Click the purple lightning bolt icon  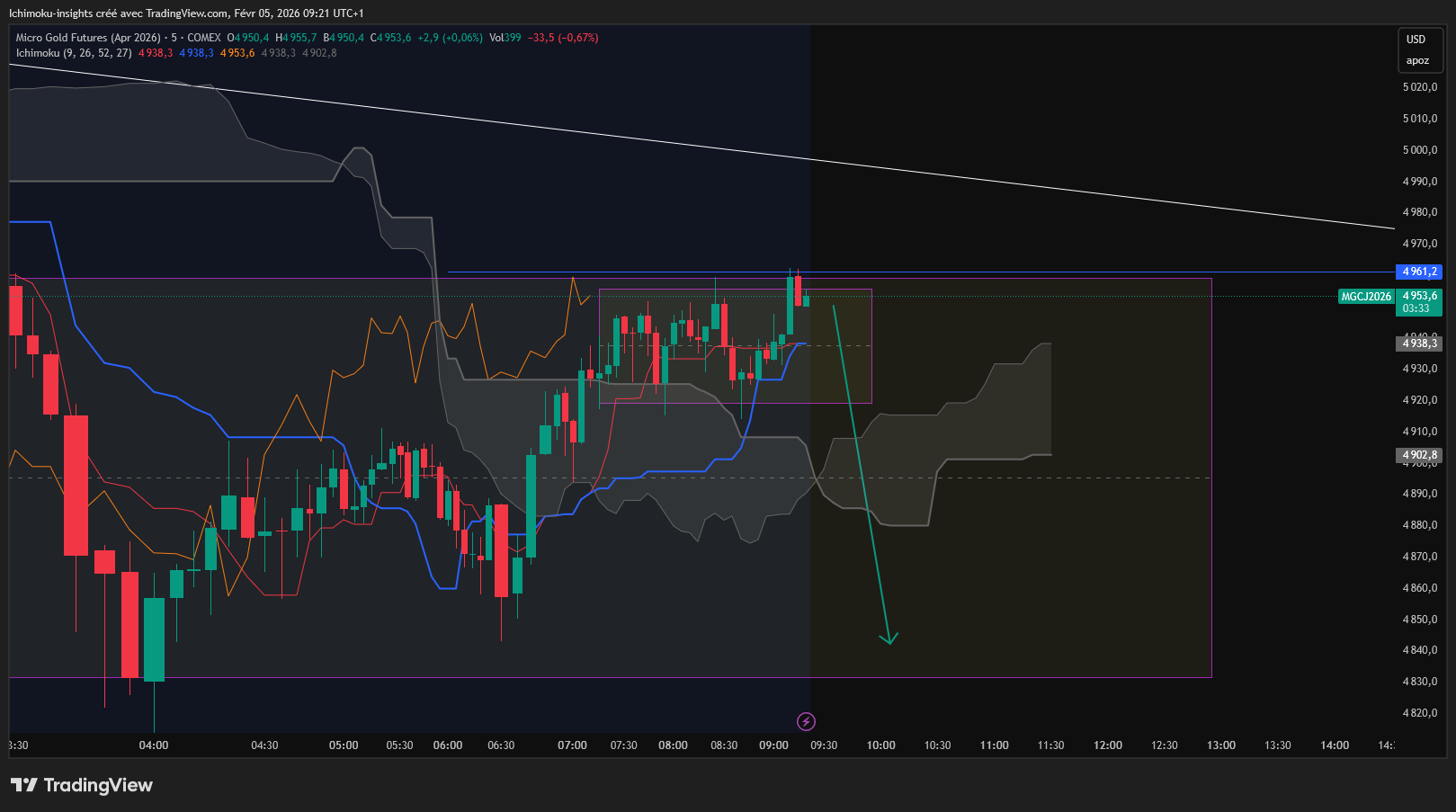807,721
